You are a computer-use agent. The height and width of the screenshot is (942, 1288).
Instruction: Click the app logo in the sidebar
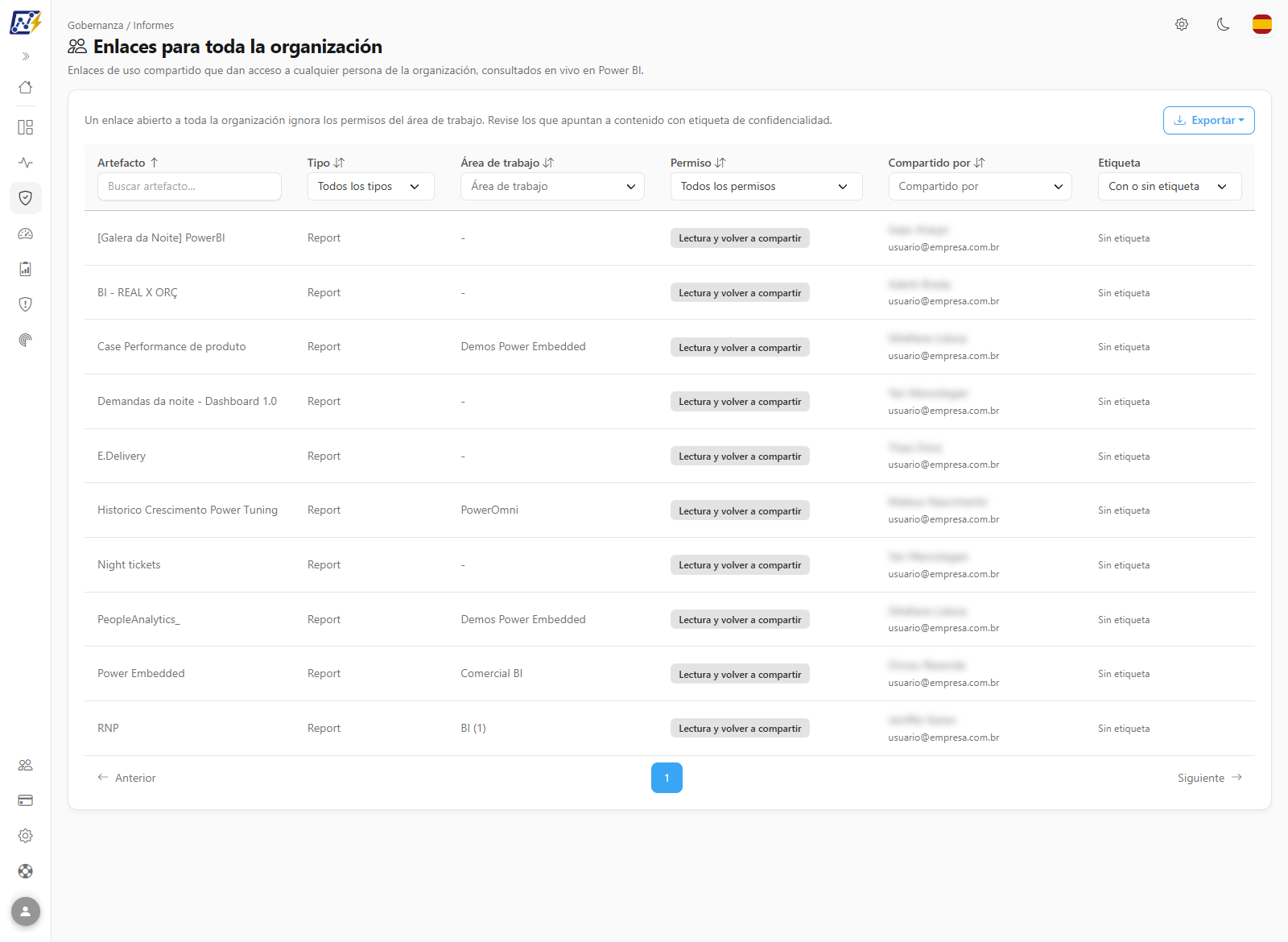[x=25, y=23]
